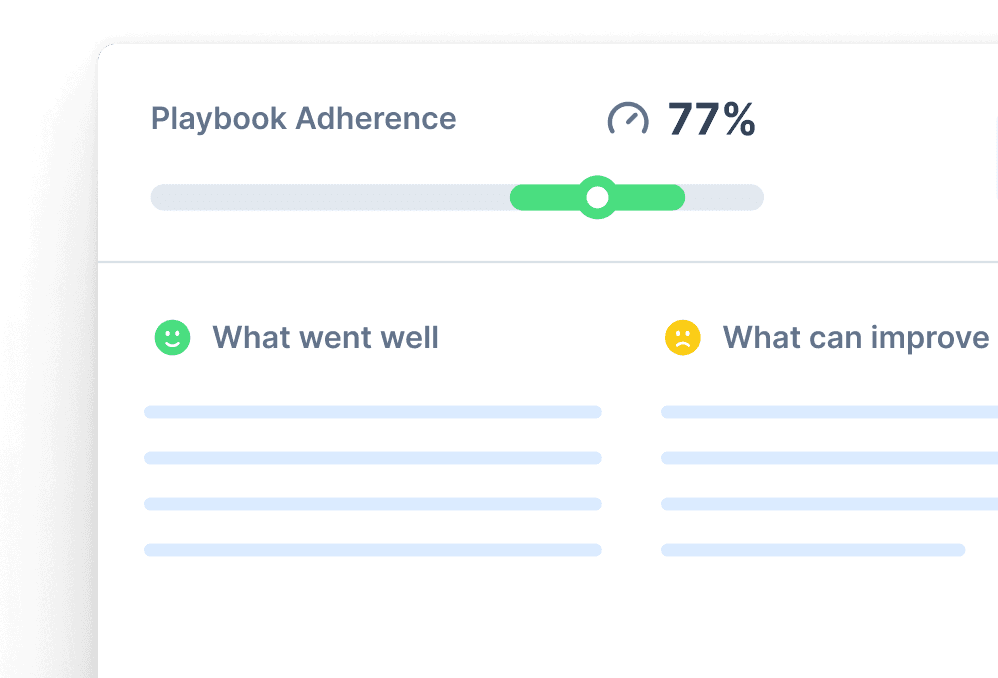Toggle the green highlighted segment of the bar
This screenshot has height=678, width=998.
pyautogui.click(x=598, y=197)
